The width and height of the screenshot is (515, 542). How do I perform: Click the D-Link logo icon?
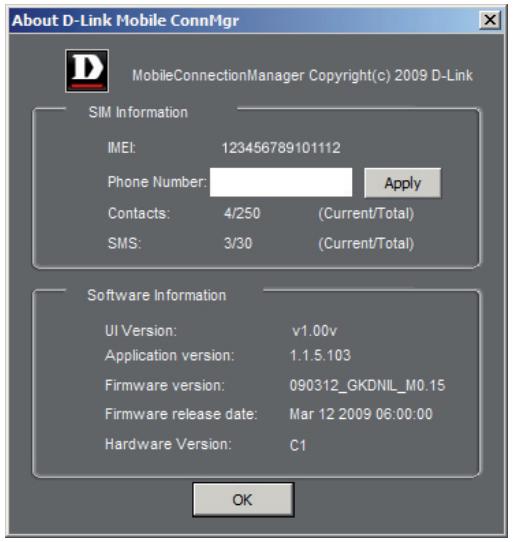click(87, 71)
